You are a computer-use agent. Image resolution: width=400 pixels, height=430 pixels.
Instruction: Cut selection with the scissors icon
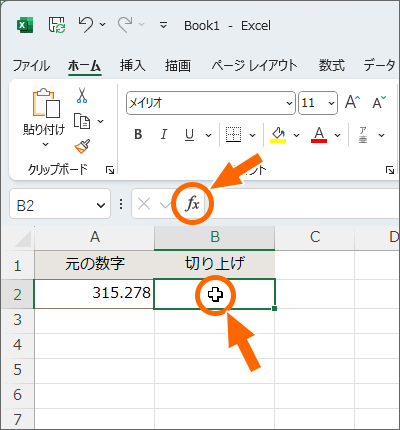82,95
